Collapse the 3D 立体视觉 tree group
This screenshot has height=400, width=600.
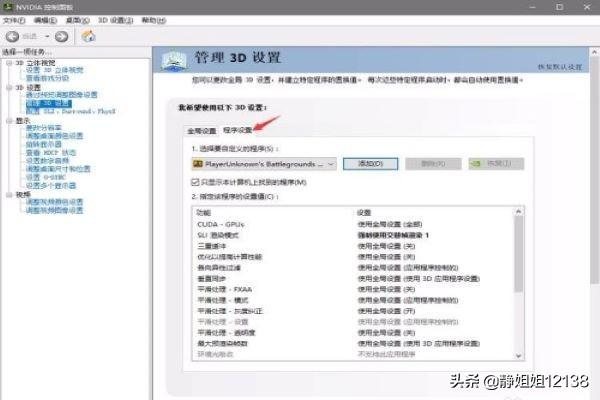coord(9,63)
